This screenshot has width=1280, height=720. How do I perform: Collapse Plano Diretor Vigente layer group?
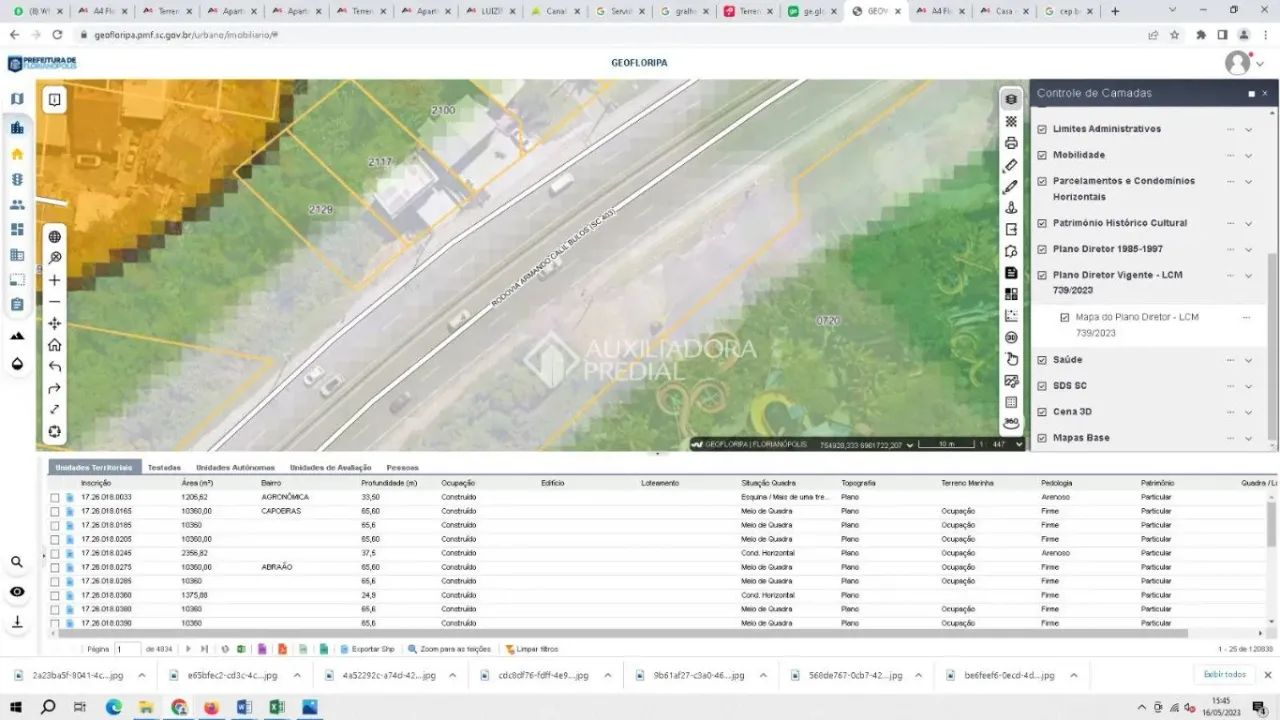[x=1248, y=275]
